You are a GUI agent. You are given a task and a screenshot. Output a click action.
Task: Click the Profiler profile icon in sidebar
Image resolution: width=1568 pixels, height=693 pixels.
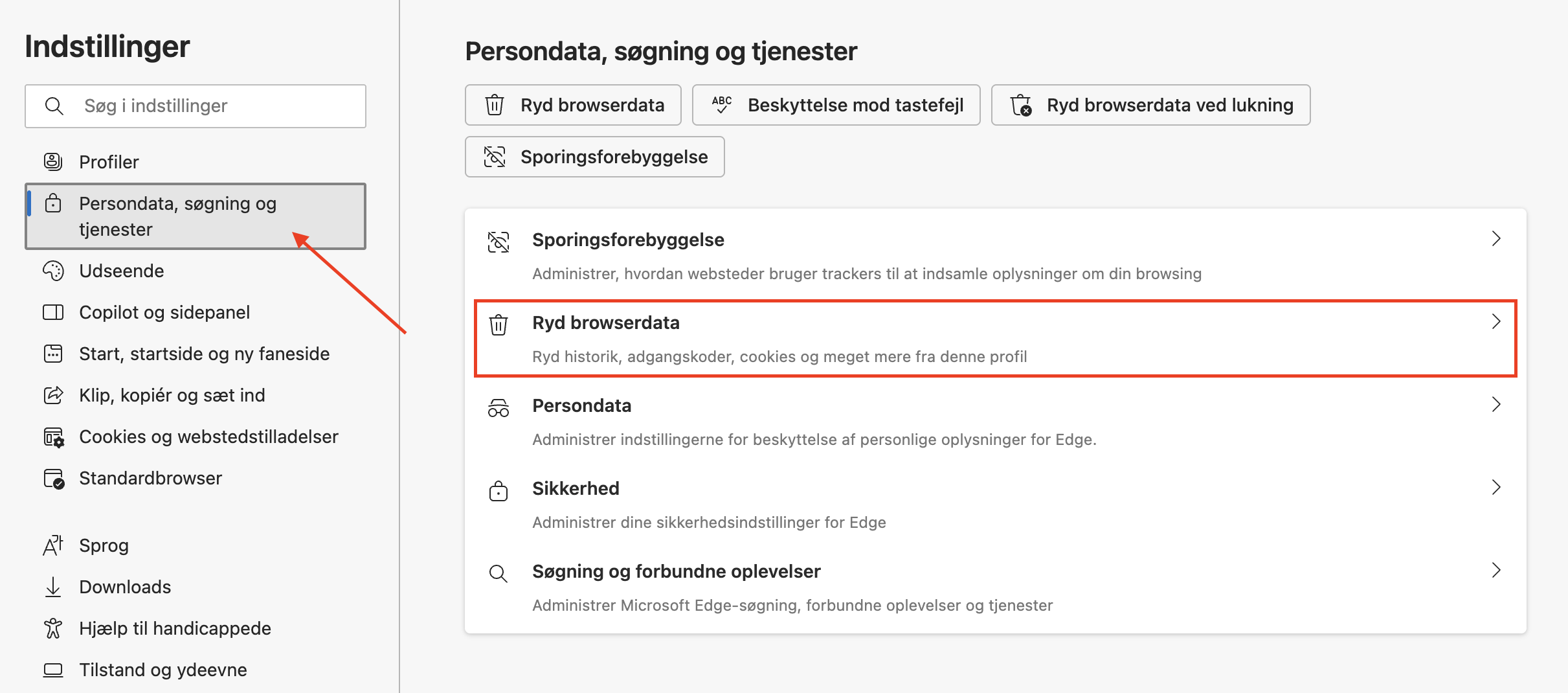point(53,161)
